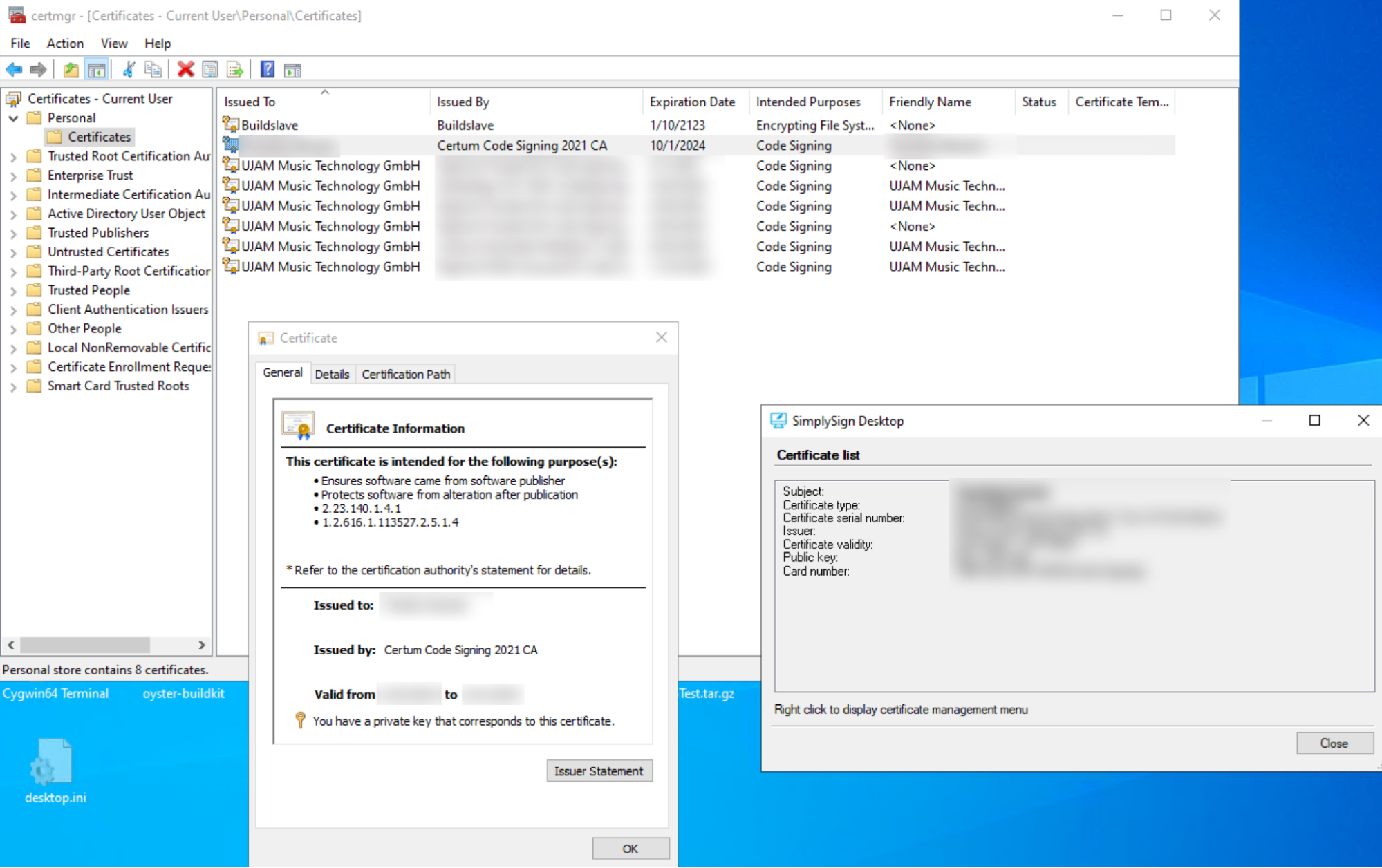
Task: Expand Intermediate Certification Authorities node
Action: (13, 195)
